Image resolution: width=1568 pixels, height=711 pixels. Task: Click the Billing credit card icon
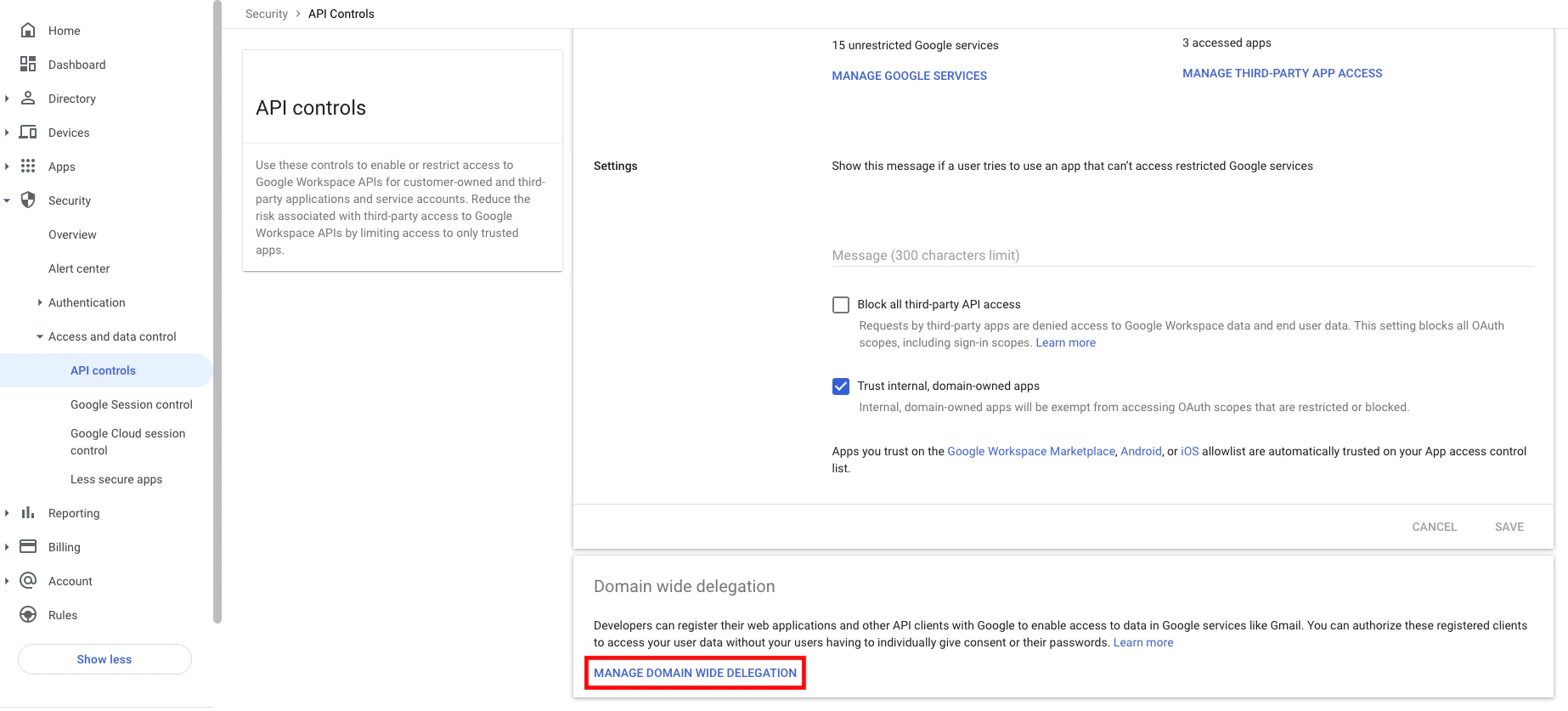click(28, 547)
